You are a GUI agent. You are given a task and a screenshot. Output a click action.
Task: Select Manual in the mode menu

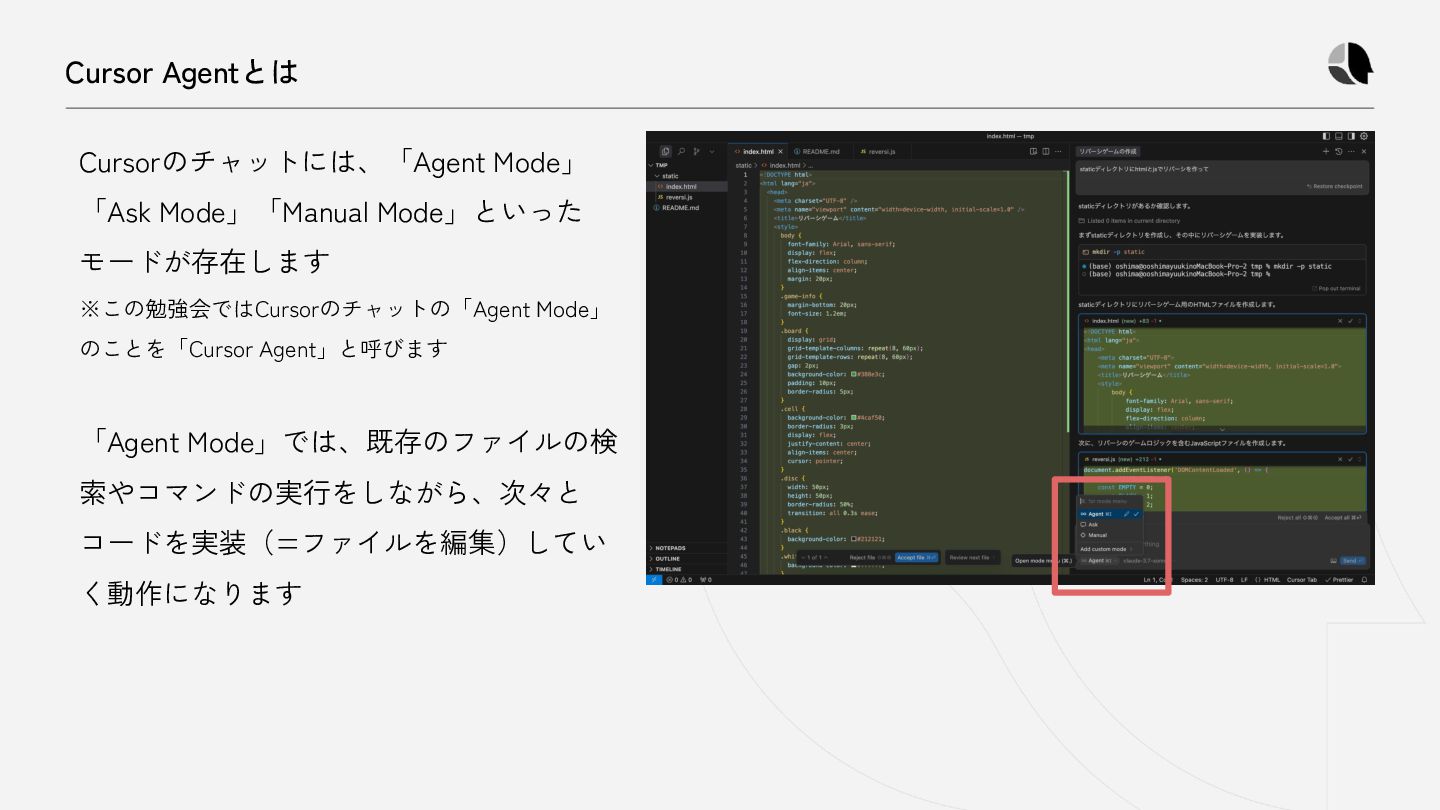1110,535
